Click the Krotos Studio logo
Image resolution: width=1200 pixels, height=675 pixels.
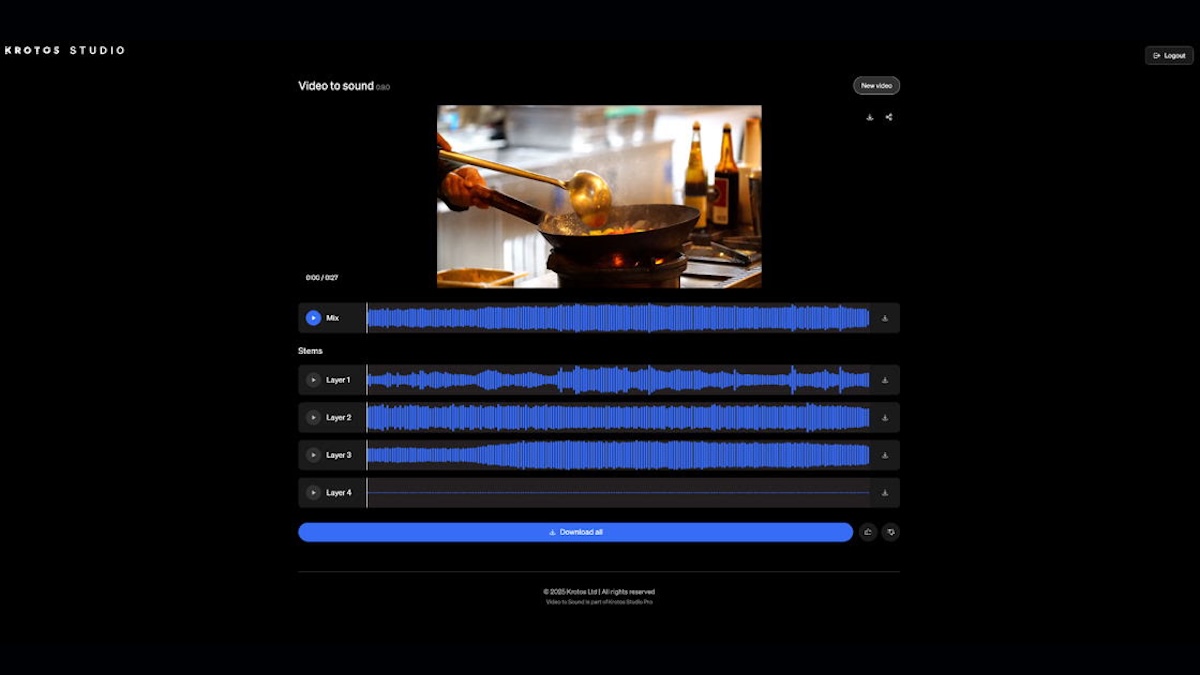coord(63,49)
